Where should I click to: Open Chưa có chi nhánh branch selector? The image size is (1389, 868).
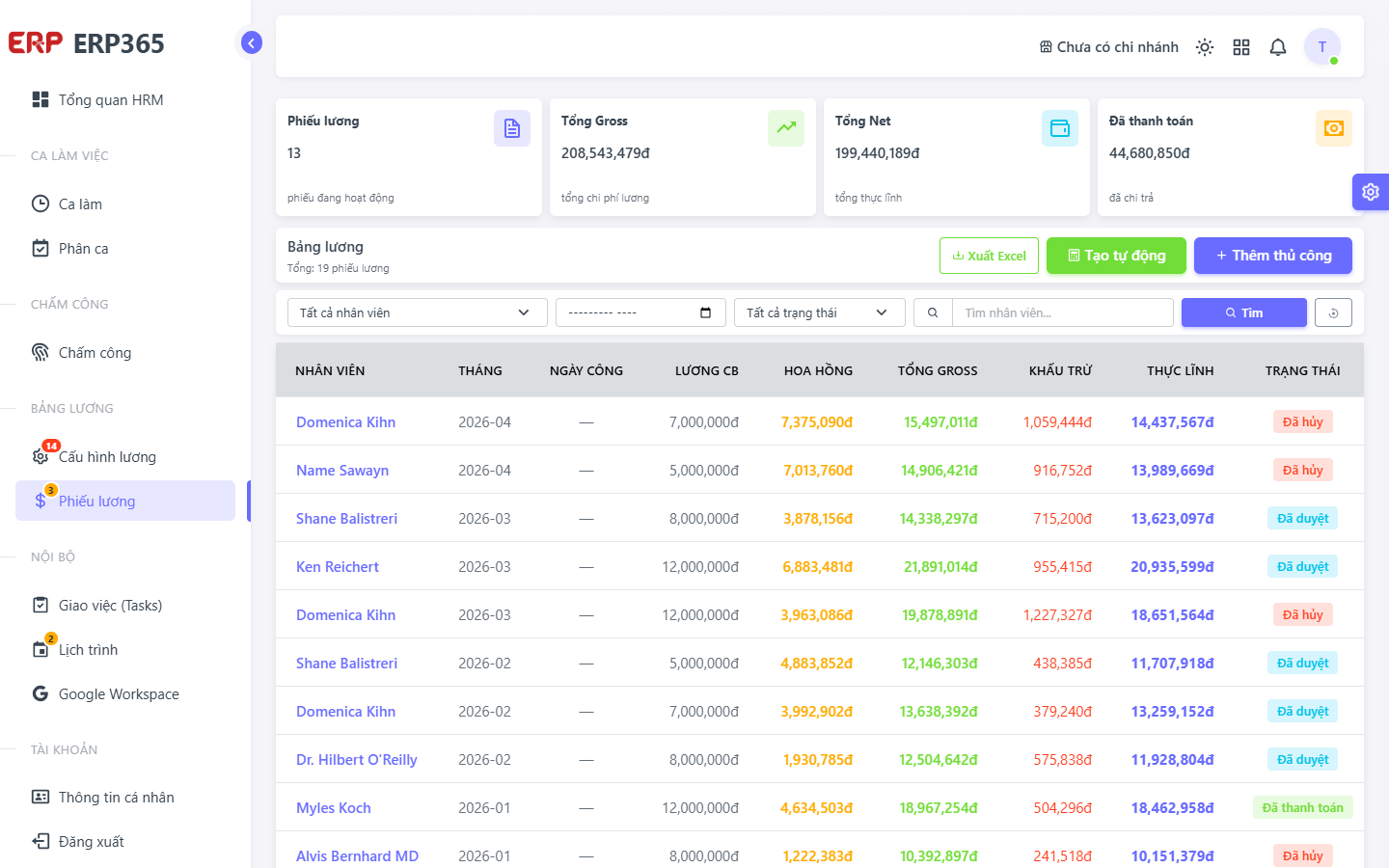(1109, 47)
